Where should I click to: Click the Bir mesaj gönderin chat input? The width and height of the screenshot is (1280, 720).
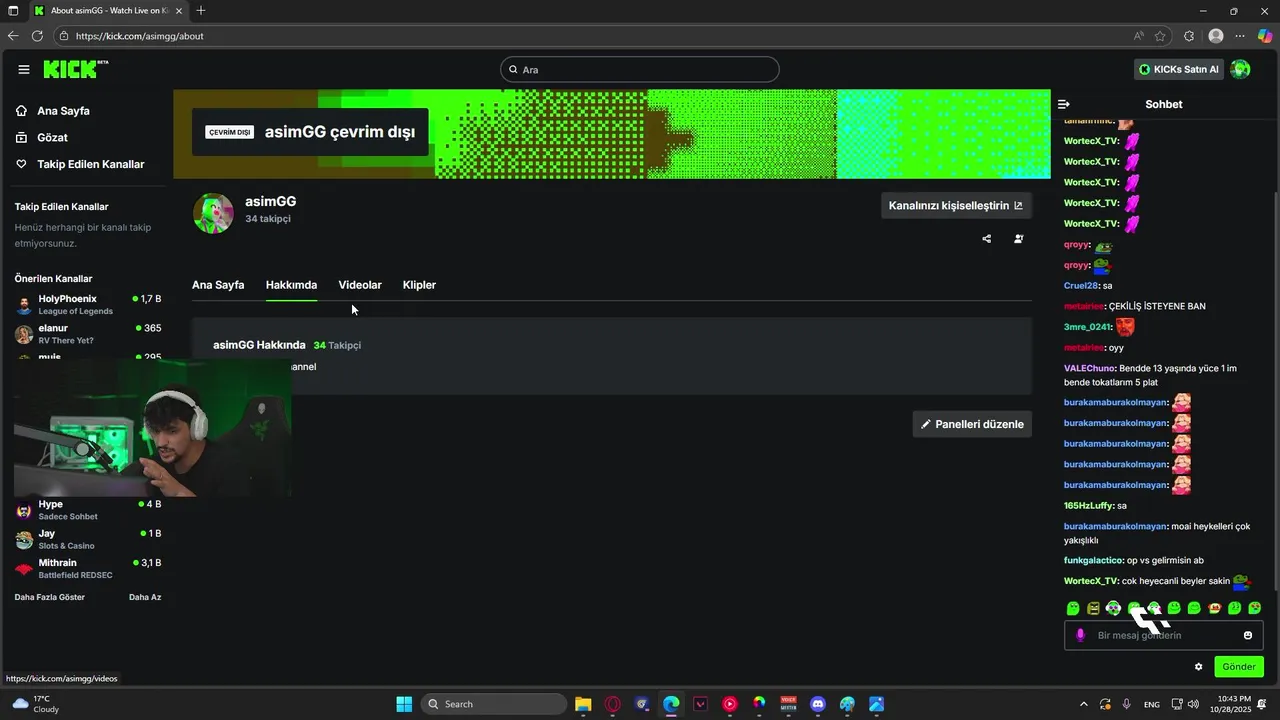[1164, 635]
